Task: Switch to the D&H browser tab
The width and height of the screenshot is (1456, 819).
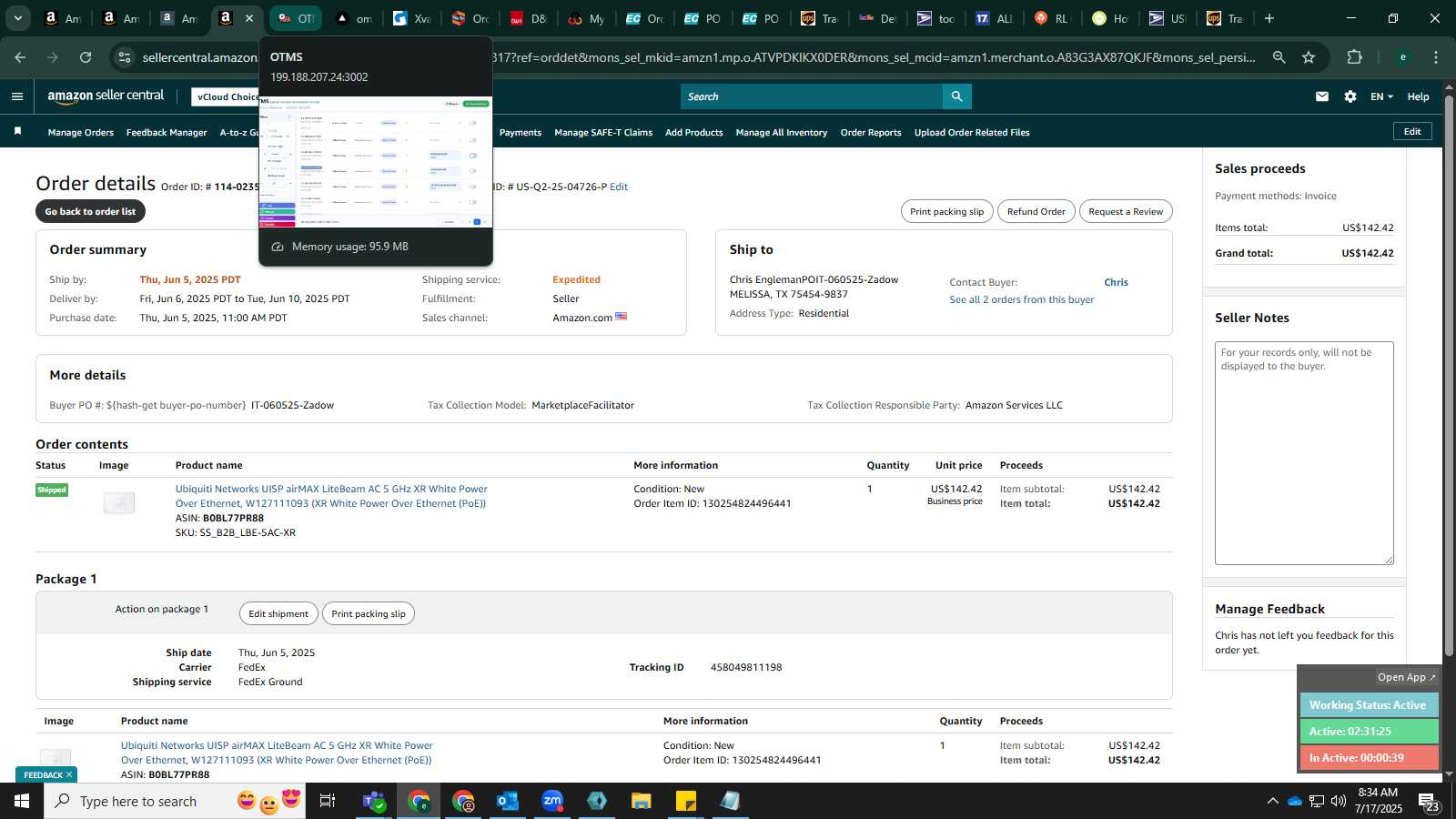Action: pyautogui.click(x=529, y=18)
